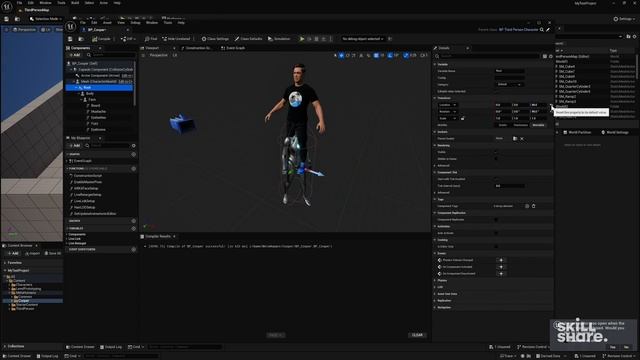This screenshot has height=360, width=640.
Task: Toggle rotation snapping in viewport toolbar
Action: (x=390, y=55)
